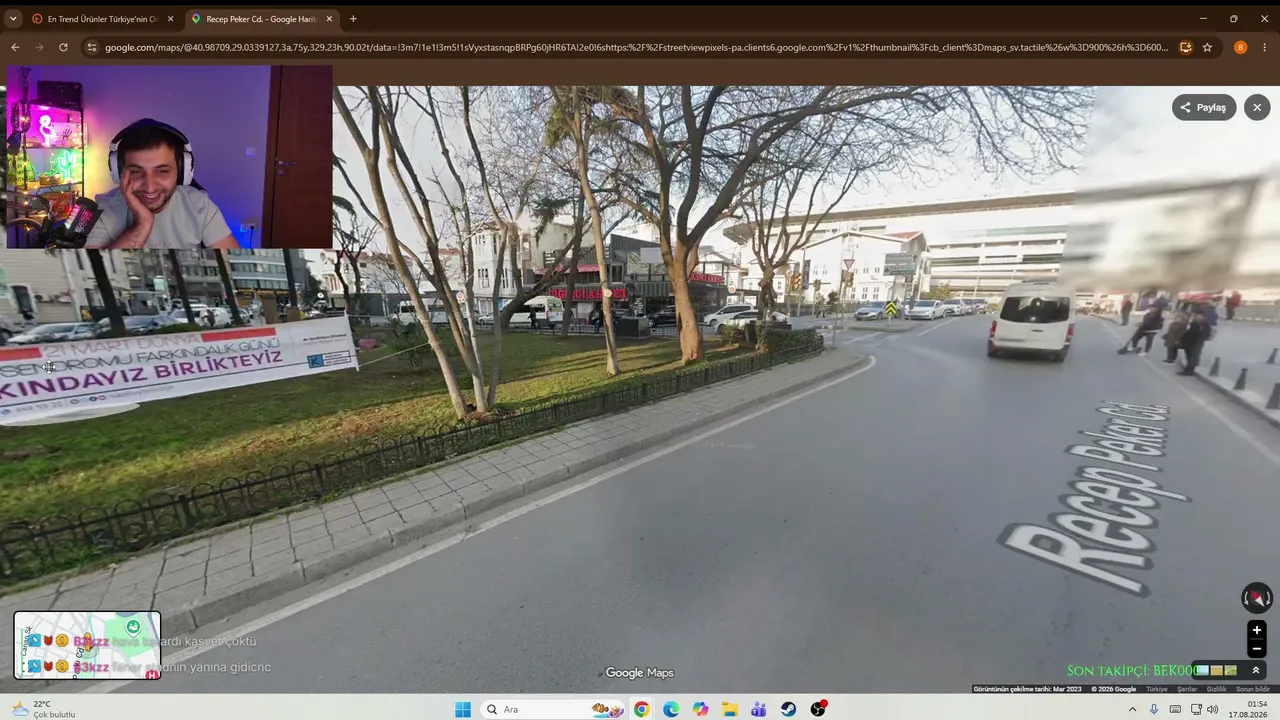Zoom in on the Street View

click(x=1257, y=630)
